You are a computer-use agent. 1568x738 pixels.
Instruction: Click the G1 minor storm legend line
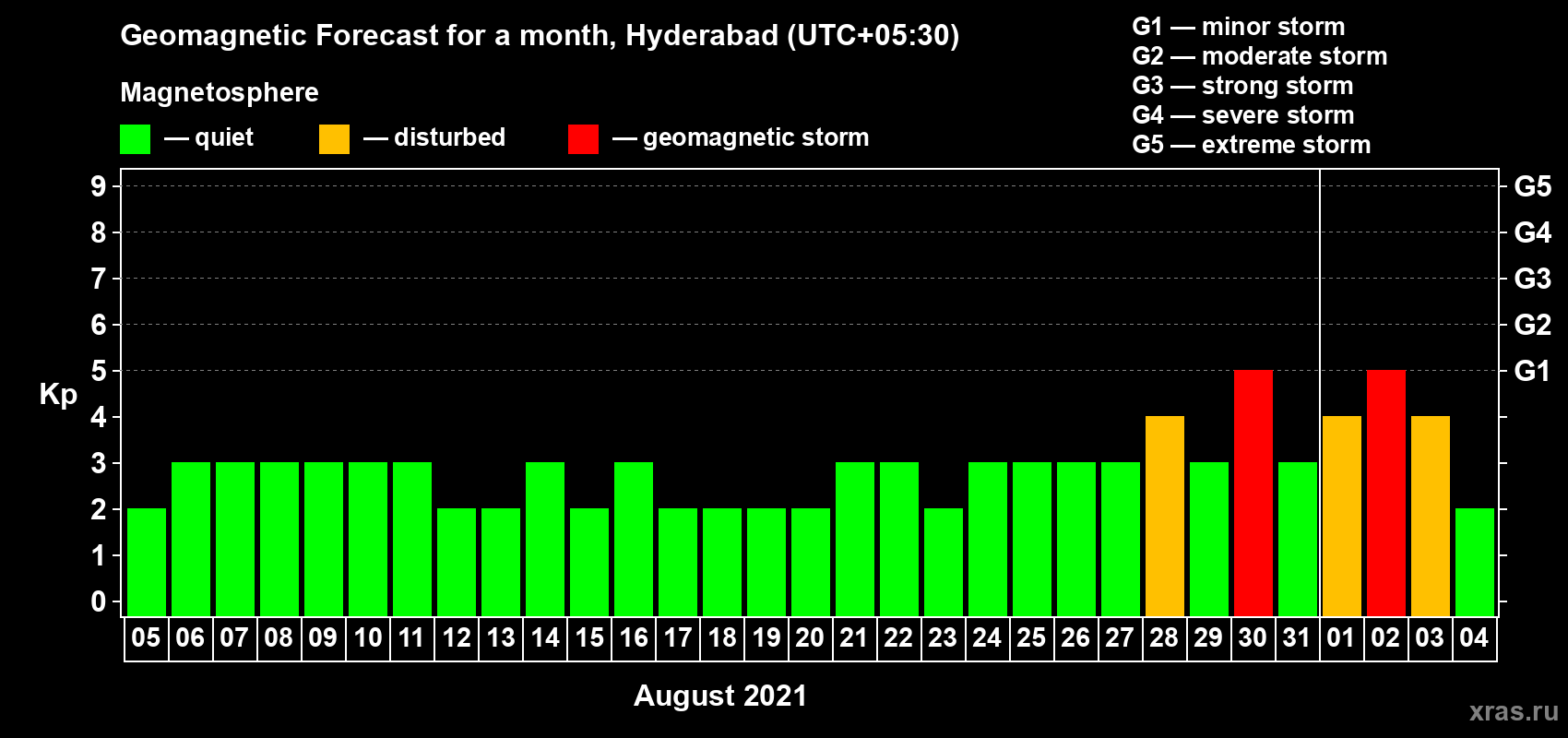(1239, 27)
